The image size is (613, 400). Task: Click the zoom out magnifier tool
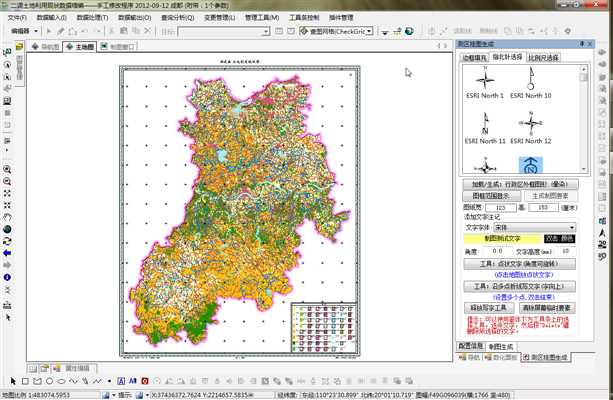pos(7,181)
